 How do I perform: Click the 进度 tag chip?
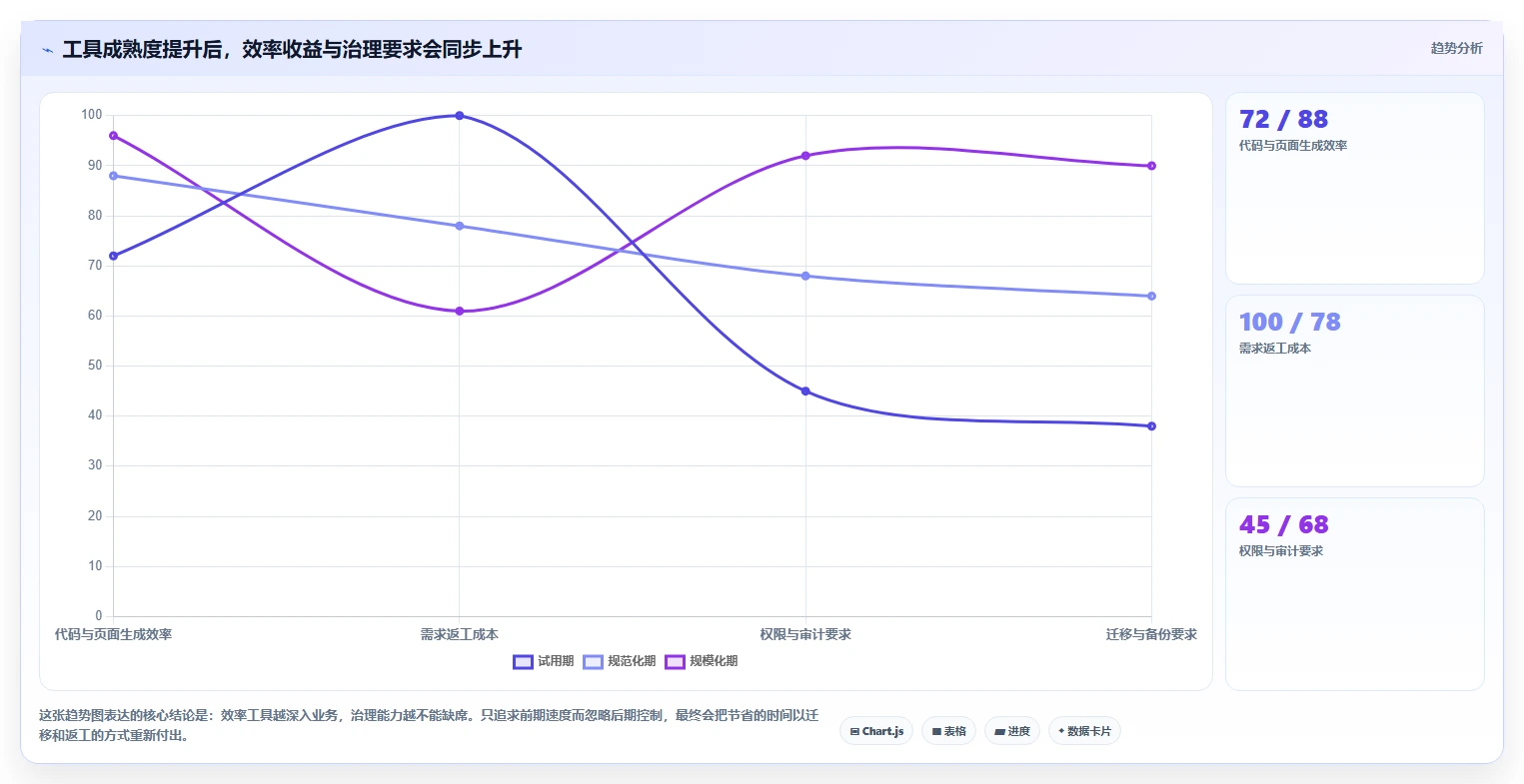point(1012,731)
